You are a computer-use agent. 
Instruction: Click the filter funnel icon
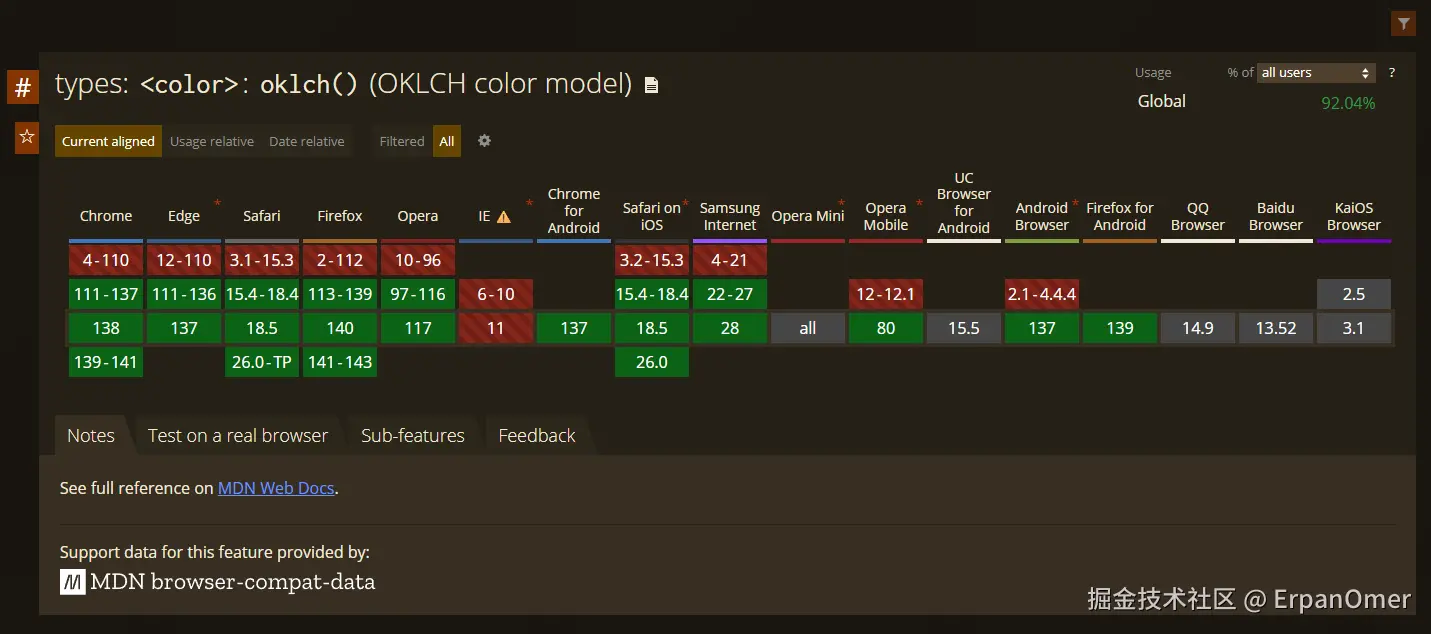point(1404,23)
